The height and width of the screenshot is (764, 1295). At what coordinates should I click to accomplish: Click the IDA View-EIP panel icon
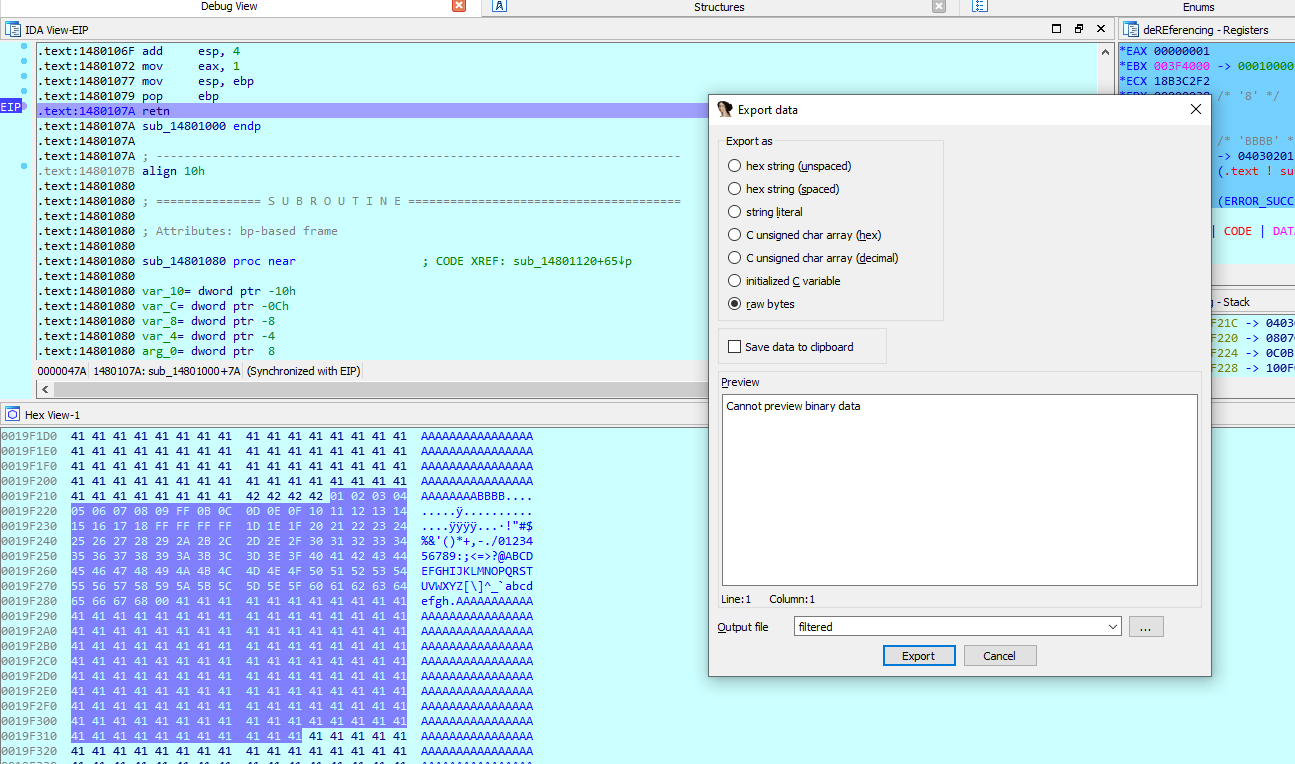pyautogui.click(x=13, y=30)
